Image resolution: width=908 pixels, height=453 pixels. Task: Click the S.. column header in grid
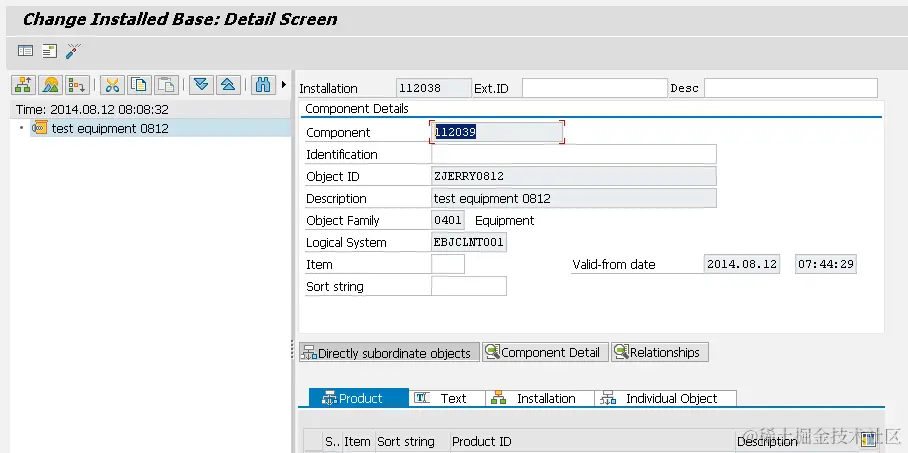(332, 441)
